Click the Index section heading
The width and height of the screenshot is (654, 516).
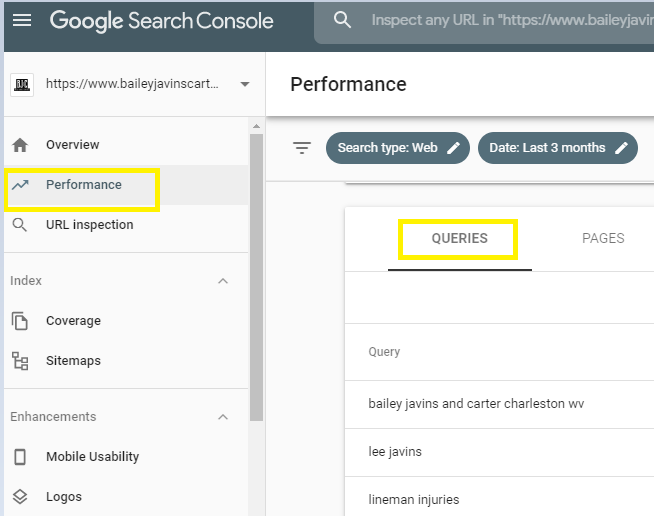tap(26, 281)
